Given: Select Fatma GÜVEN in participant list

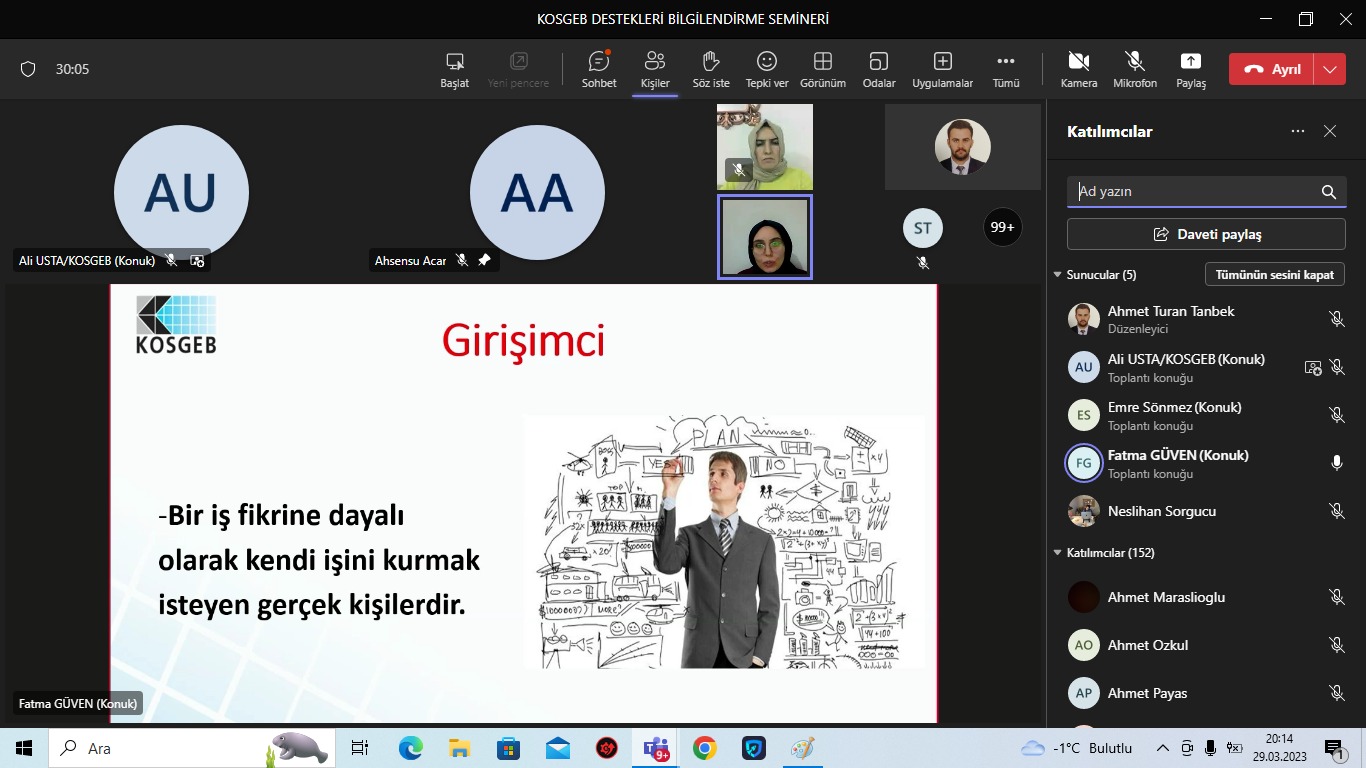Looking at the screenshot, I should 1177,463.
